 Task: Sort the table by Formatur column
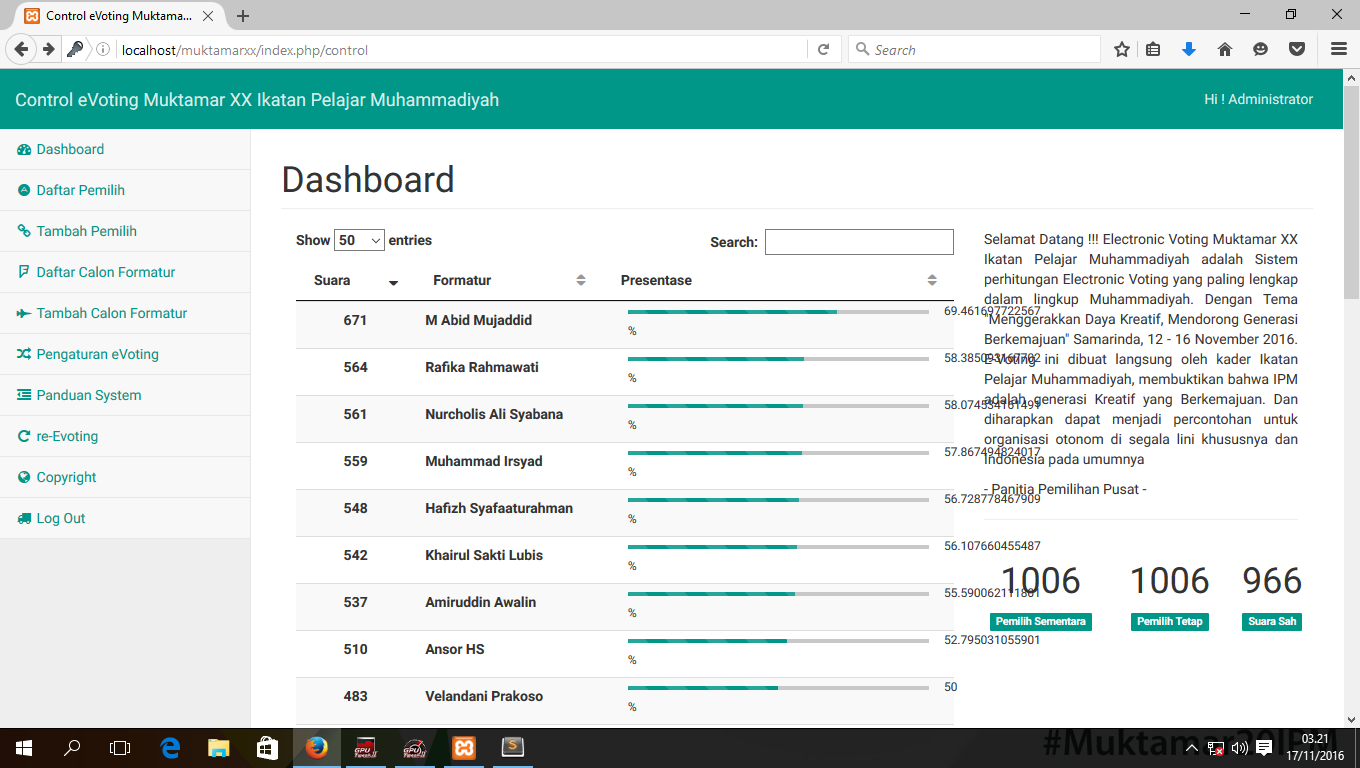coord(509,281)
